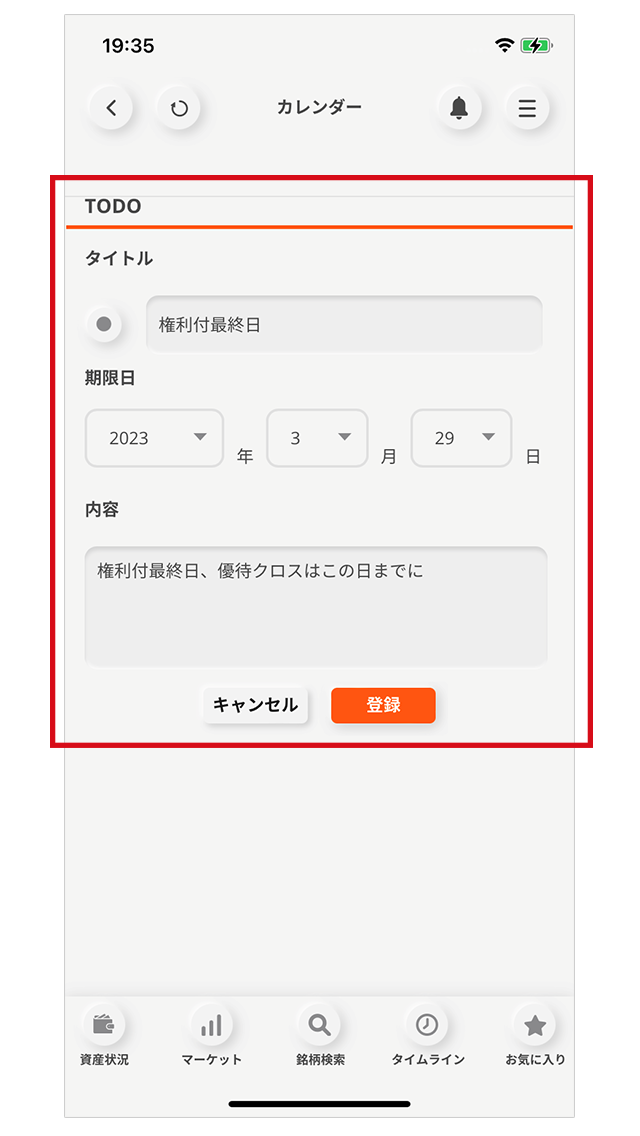Screen dimensions: 640x1136
Task: Tap the お気に入り star icon
Action: pyautogui.click(x=535, y=1024)
